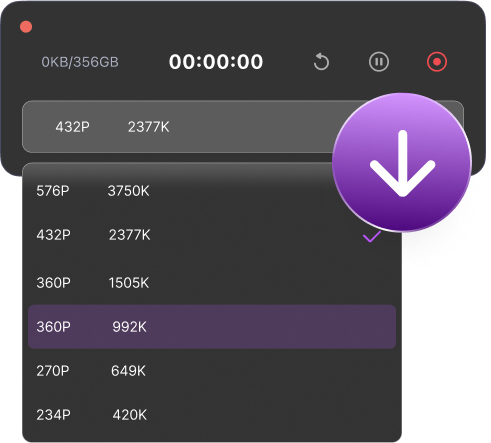This screenshot has height=443, width=491.
Task: Choose the 234P 420K quality option
Action: click(x=212, y=415)
